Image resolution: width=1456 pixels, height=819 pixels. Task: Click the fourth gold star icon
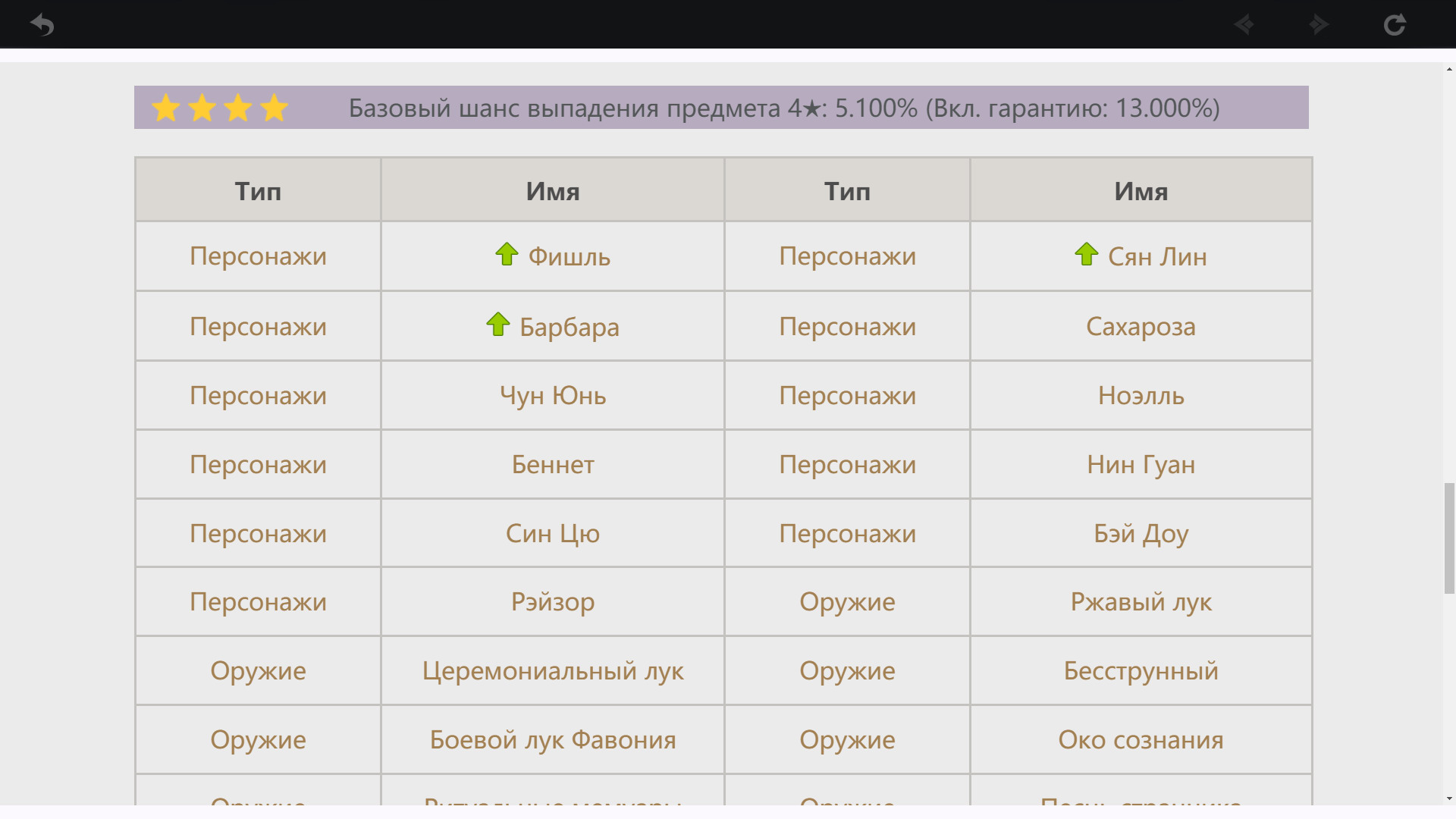274,108
